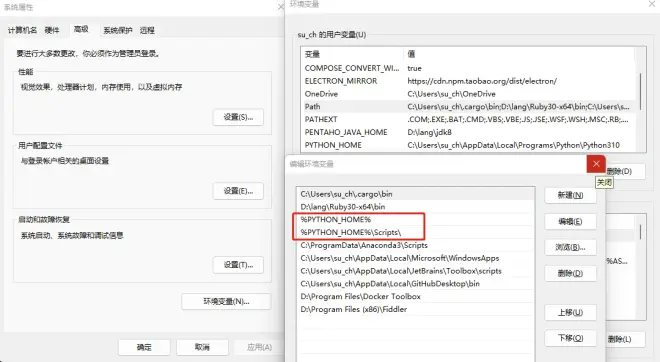Click the 新建(N) button
The width and height of the screenshot is (660, 362).
(570, 195)
